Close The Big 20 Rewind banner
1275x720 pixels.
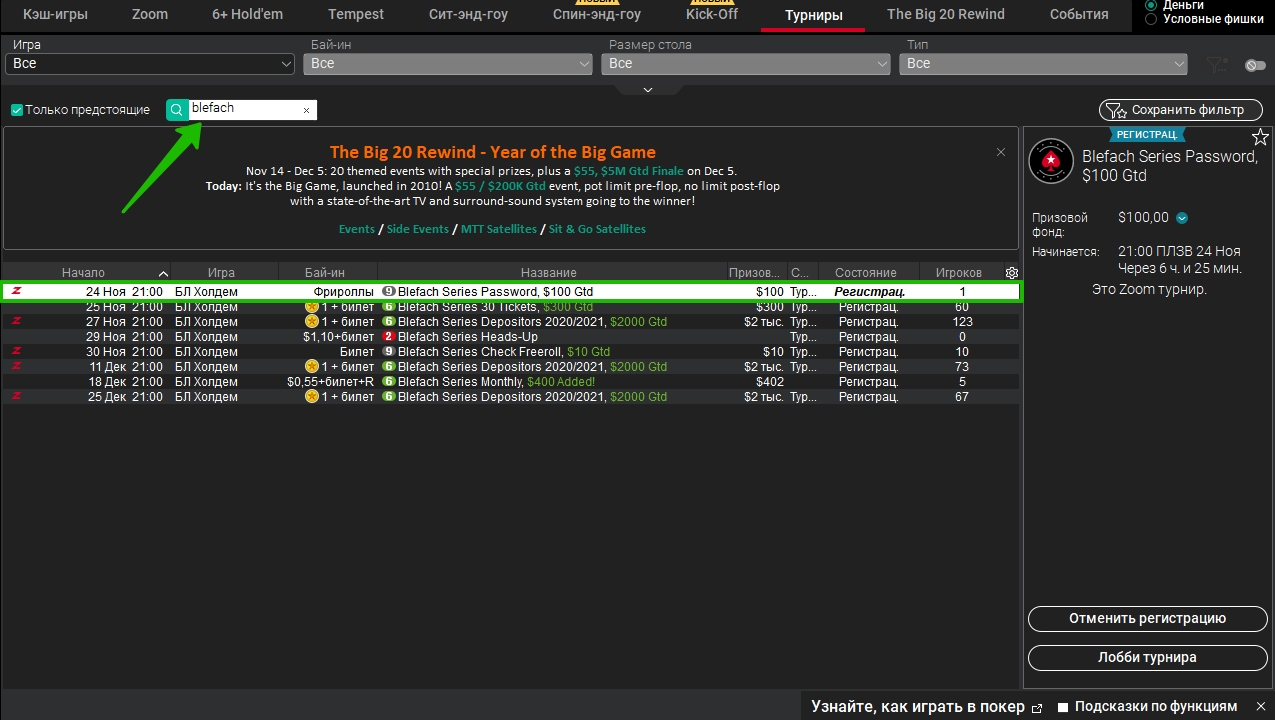(x=1001, y=152)
